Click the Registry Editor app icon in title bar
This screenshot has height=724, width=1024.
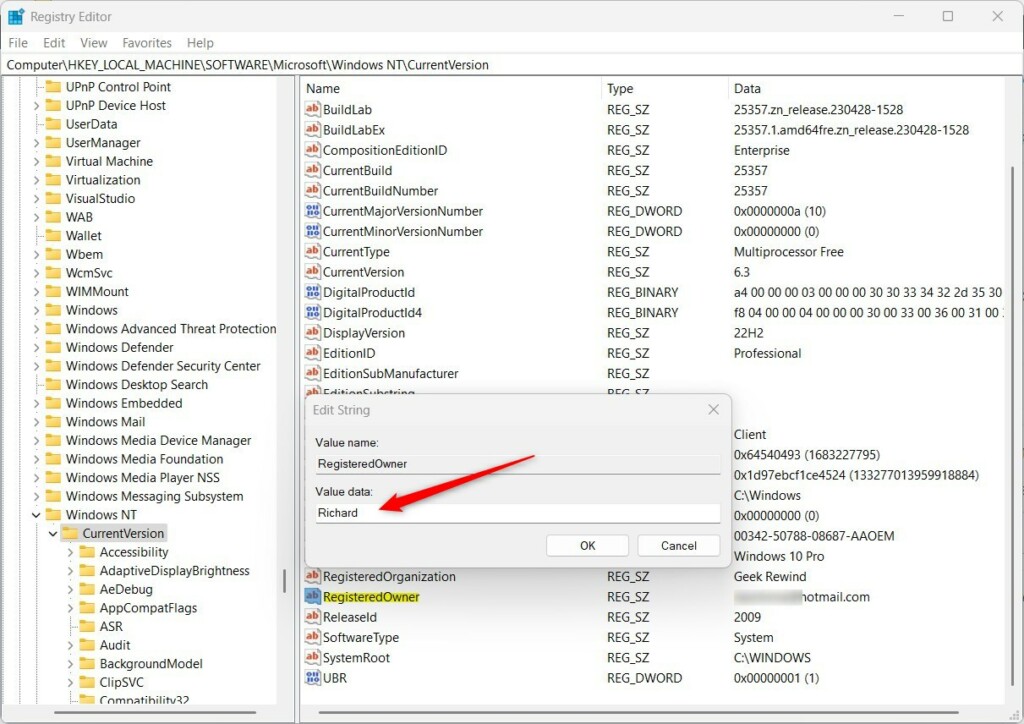click(x=15, y=16)
